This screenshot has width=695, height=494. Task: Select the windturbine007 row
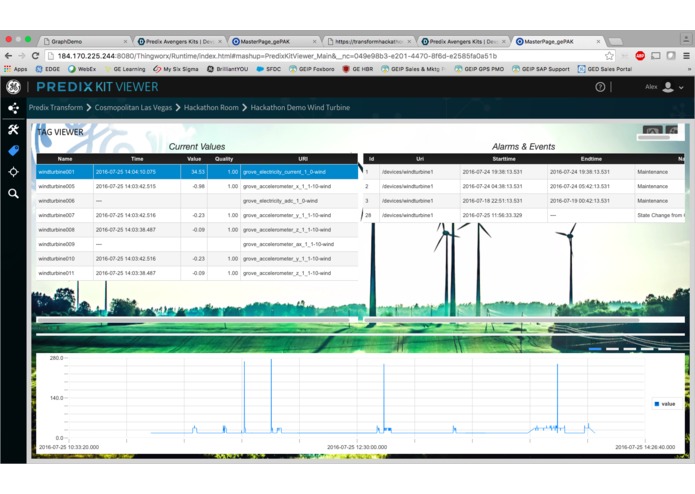tap(197, 215)
